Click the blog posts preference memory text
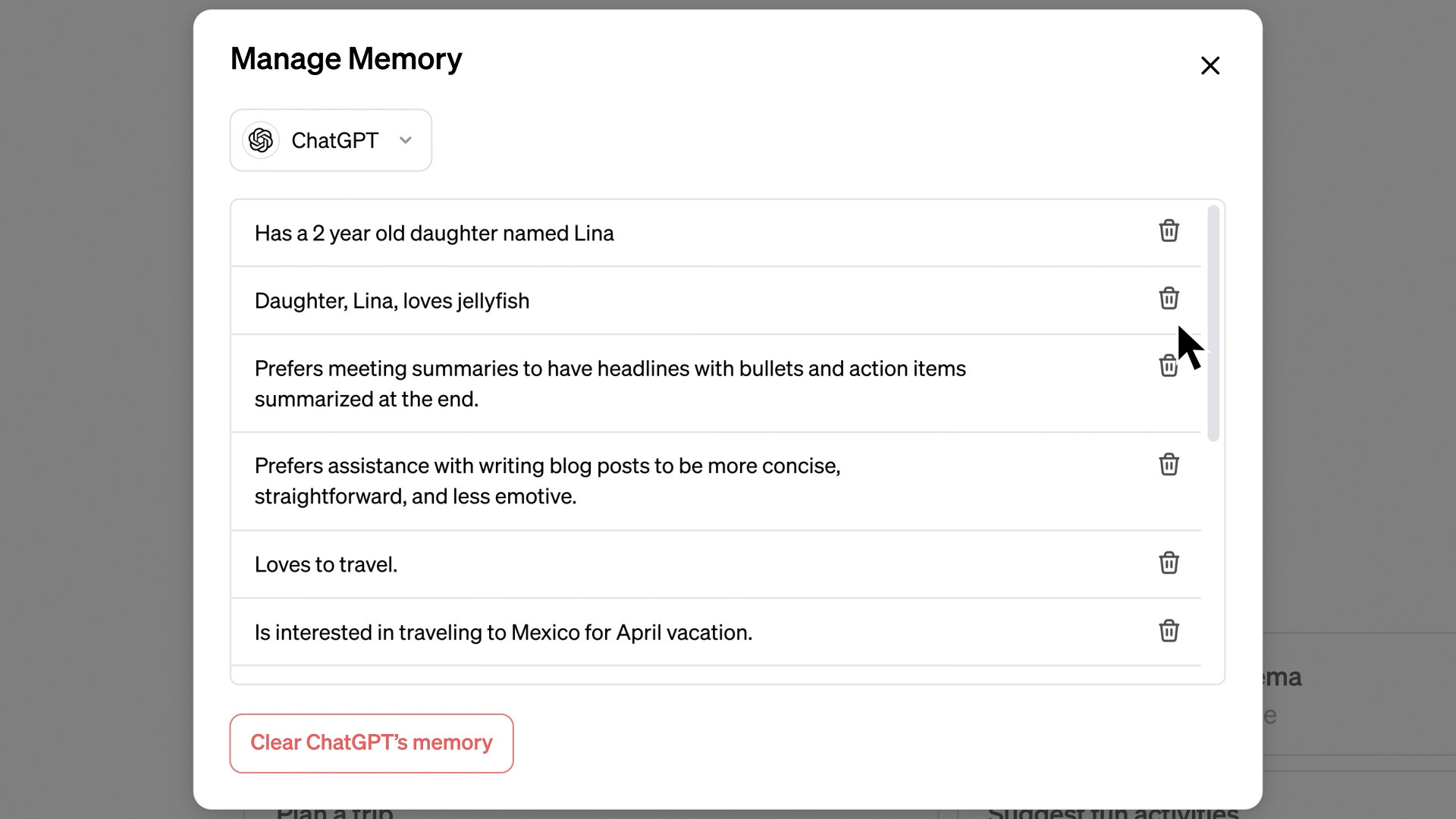1456x819 pixels. coord(547,481)
